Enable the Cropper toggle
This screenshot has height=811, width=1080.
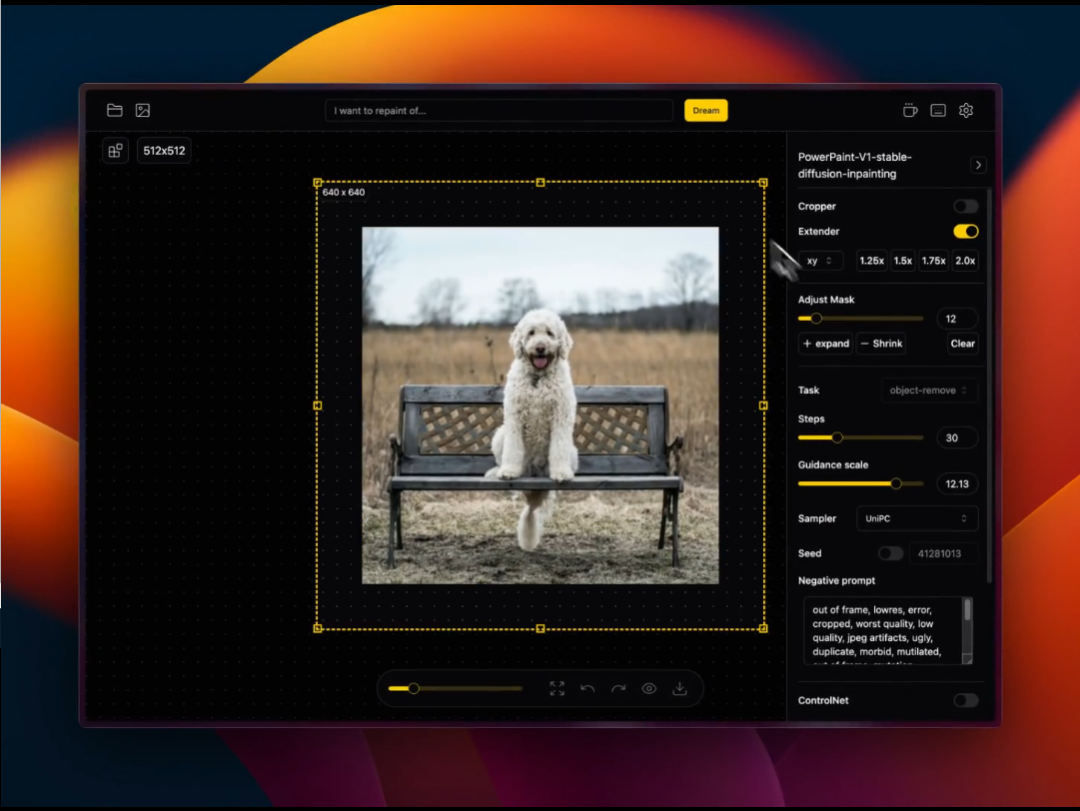tap(965, 206)
